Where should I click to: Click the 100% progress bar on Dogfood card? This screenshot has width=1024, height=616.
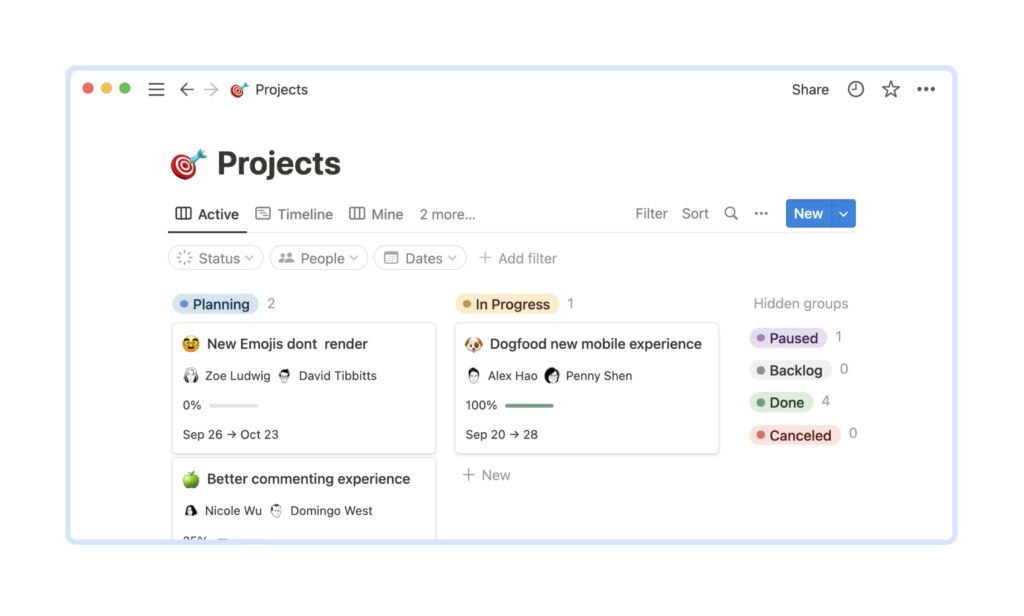529,406
